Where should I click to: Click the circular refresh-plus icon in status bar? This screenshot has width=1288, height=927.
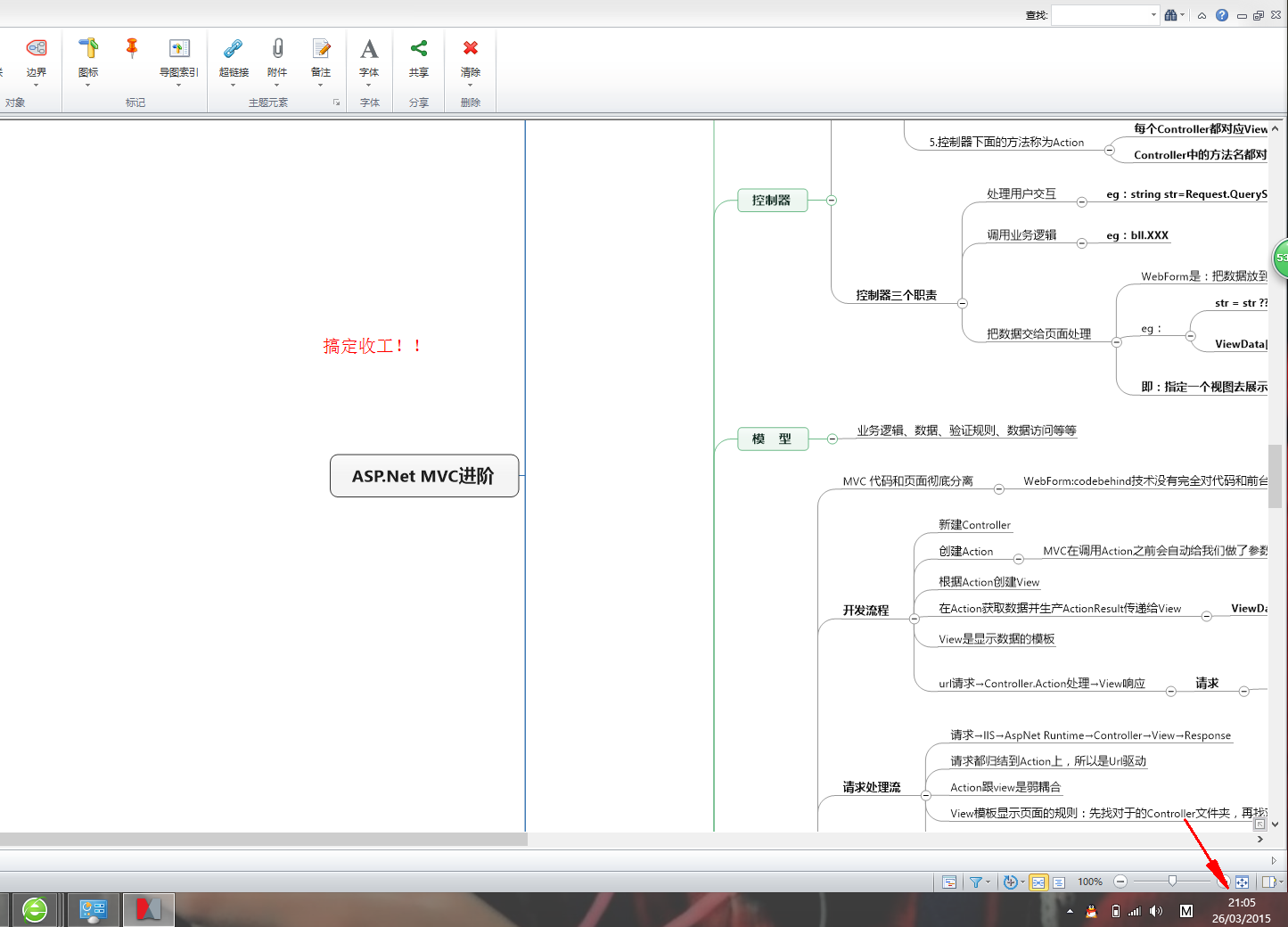(1010, 882)
